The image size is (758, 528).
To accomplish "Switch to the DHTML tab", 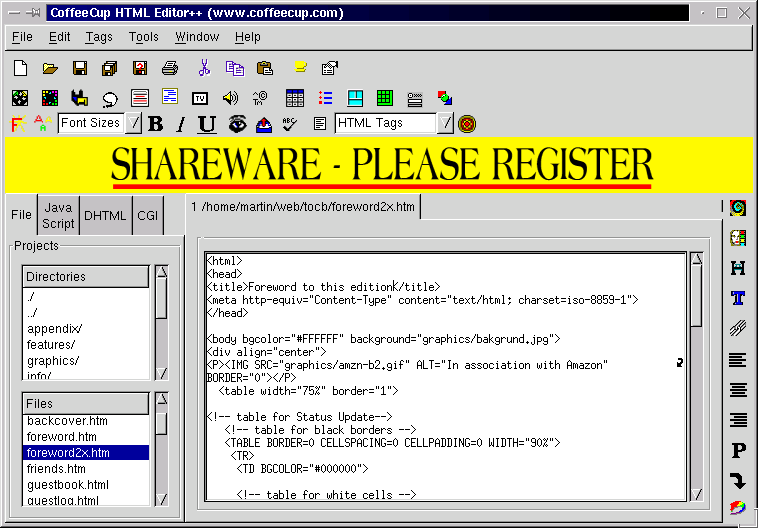I will tap(105, 215).
